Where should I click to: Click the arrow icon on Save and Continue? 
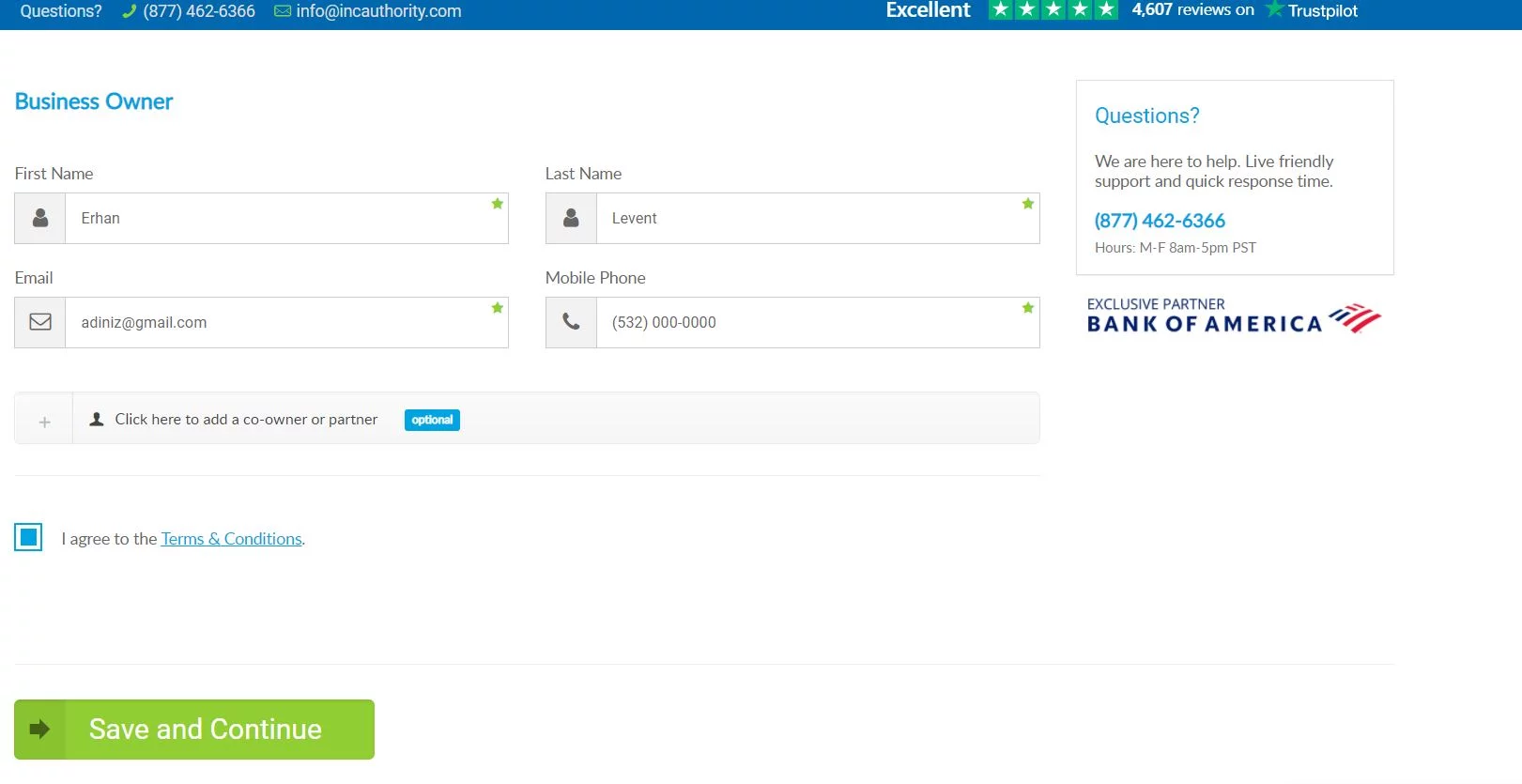[39, 730]
